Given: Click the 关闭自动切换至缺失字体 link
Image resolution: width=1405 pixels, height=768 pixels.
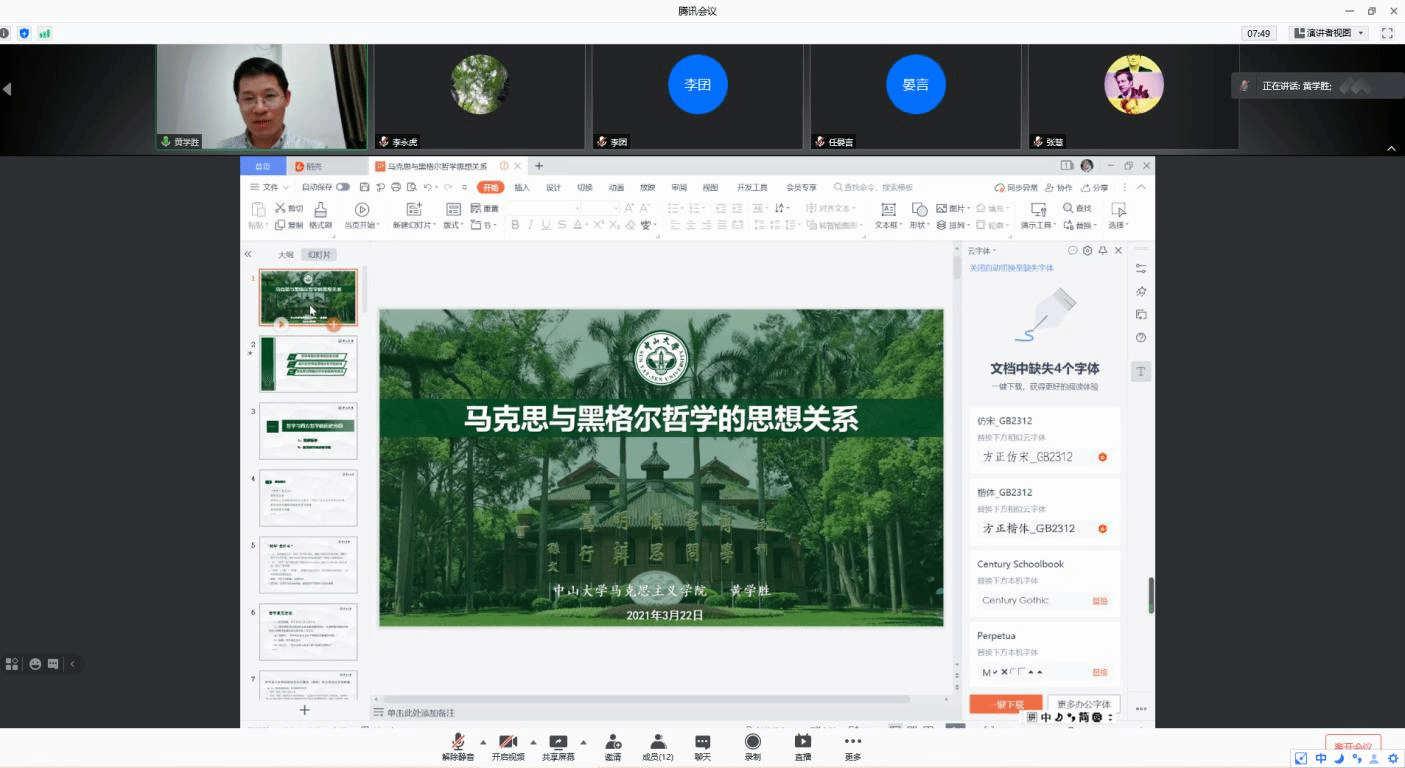Looking at the screenshot, I should click(x=1011, y=268).
